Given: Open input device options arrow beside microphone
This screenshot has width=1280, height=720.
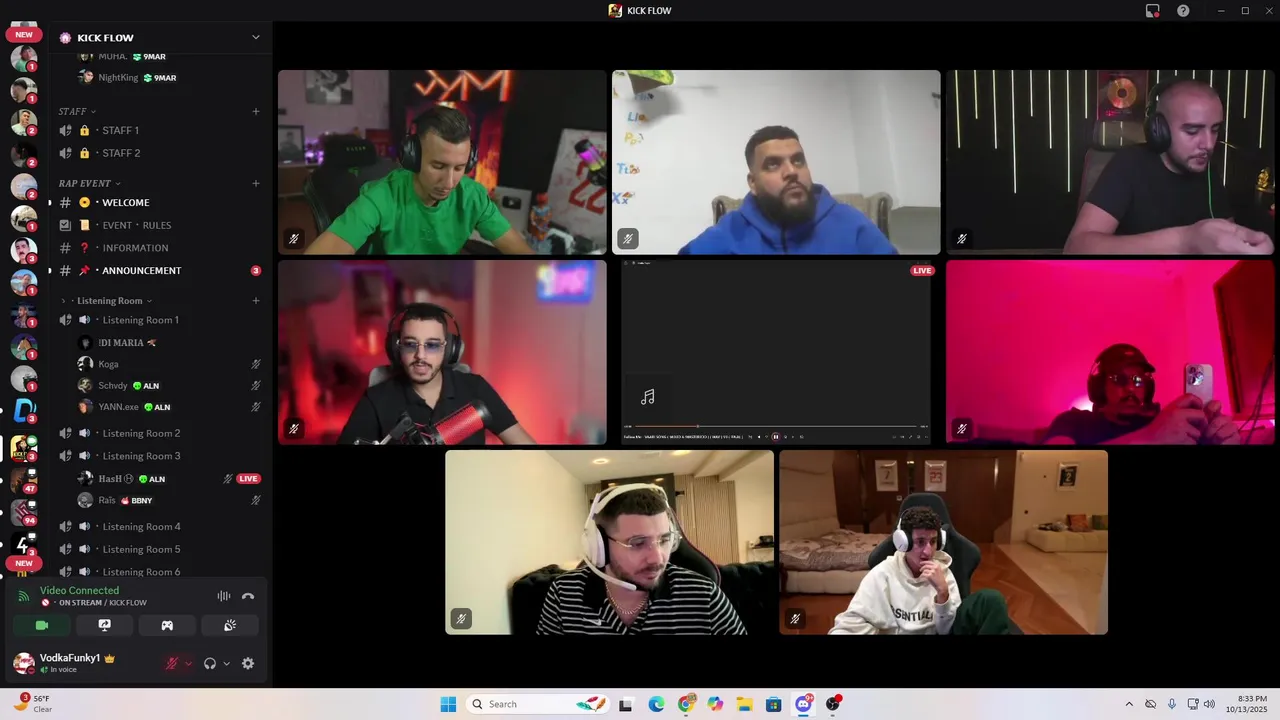Looking at the screenshot, I should pyautogui.click(x=187, y=663).
